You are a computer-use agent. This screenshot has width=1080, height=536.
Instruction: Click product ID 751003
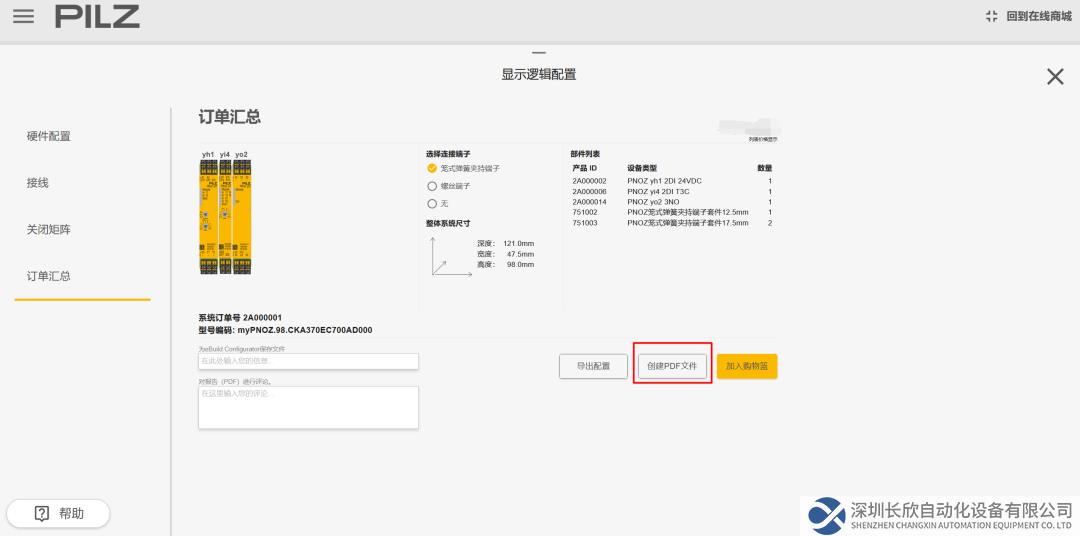(x=584, y=223)
